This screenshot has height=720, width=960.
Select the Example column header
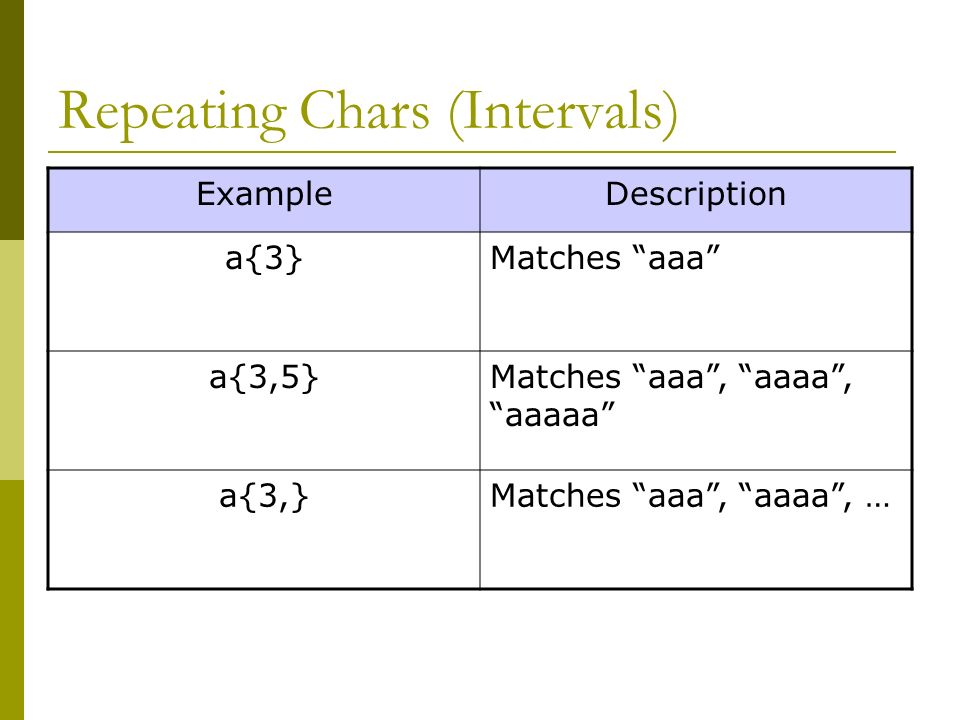click(x=264, y=194)
